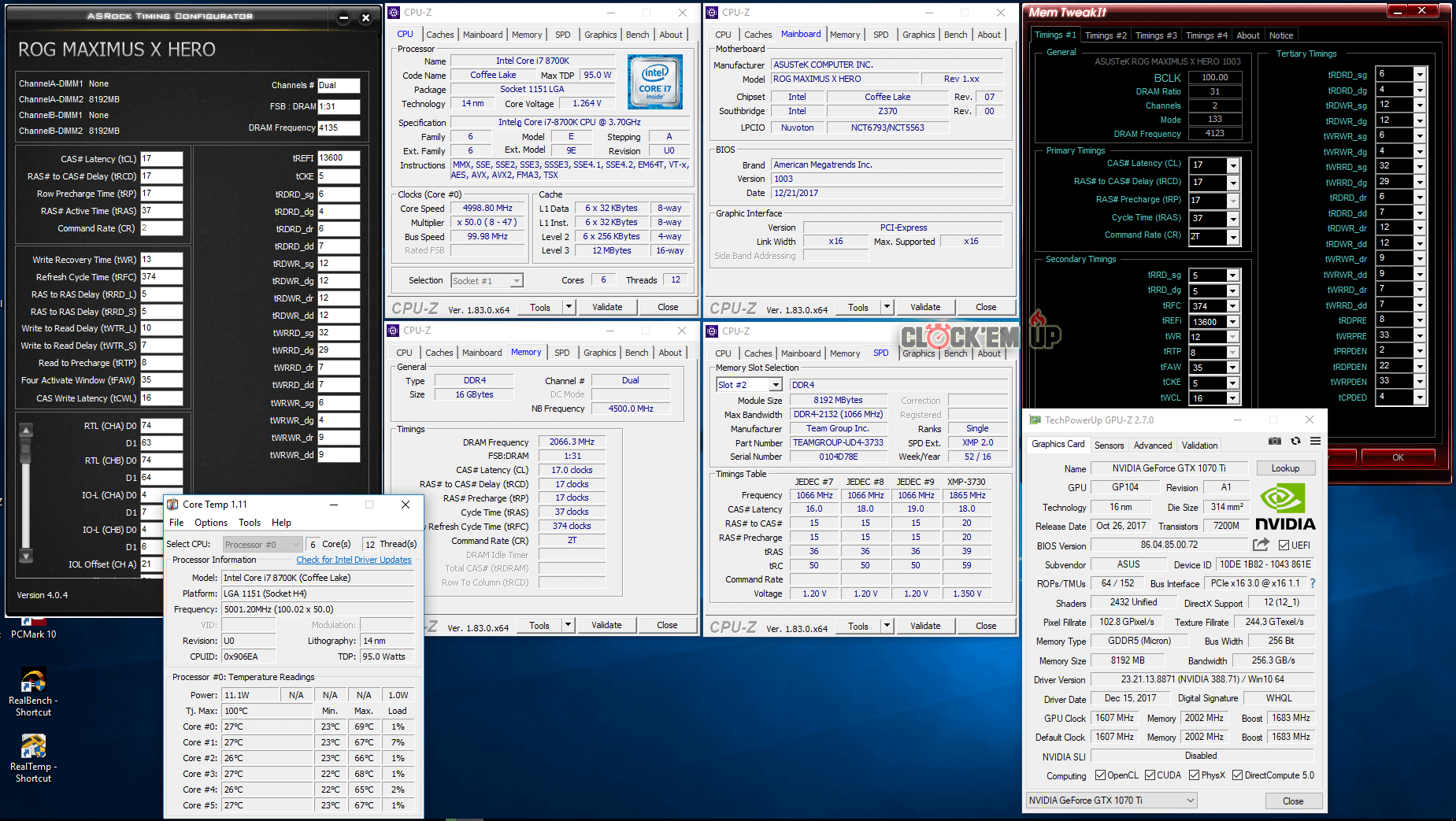The image size is (1456, 821).
Task: Open the Options menu in Core Temp
Action: [x=211, y=523]
